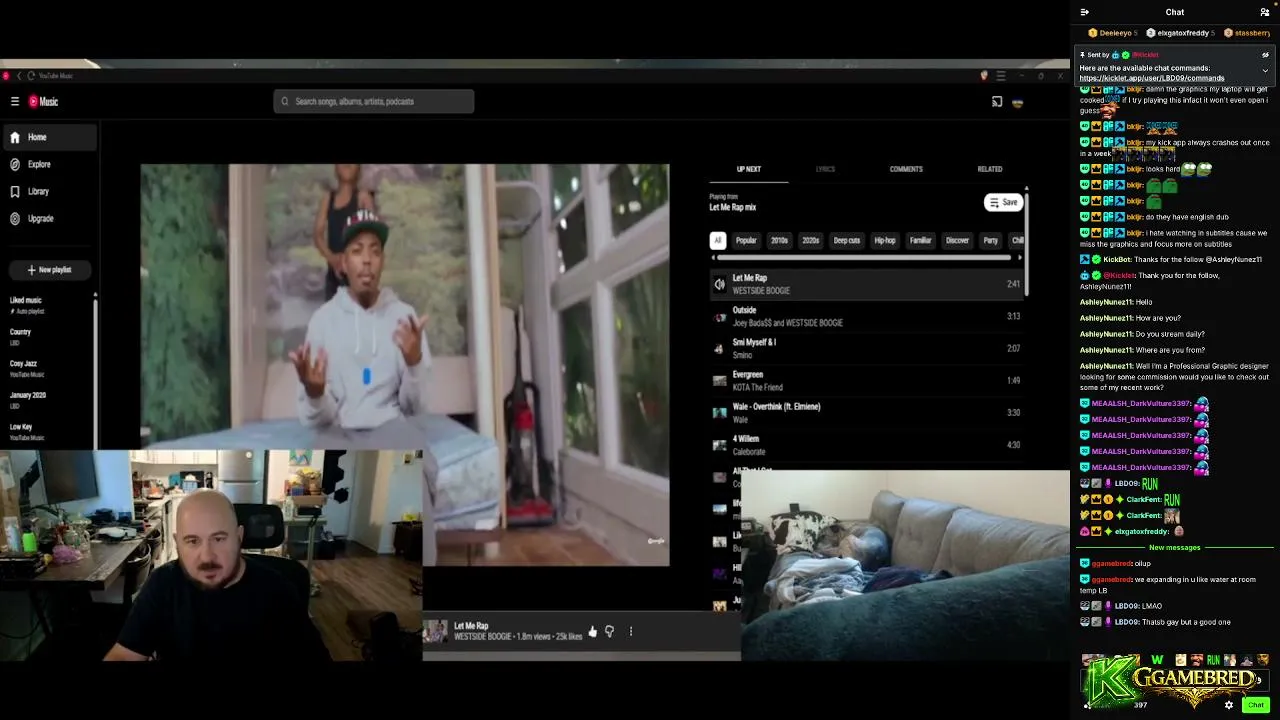This screenshot has width=1280, height=720.
Task: Select the 2020s filter chip
Action: 811,240
